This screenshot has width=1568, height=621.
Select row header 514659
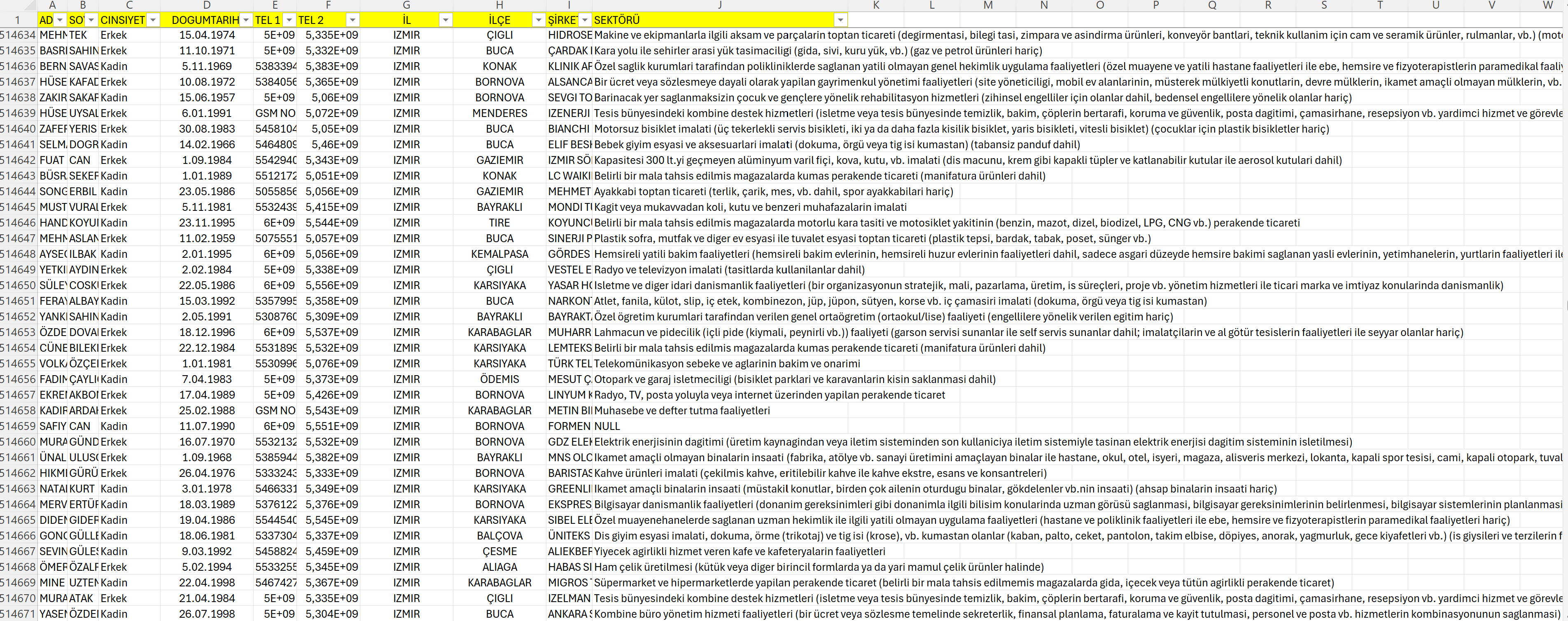18,426
